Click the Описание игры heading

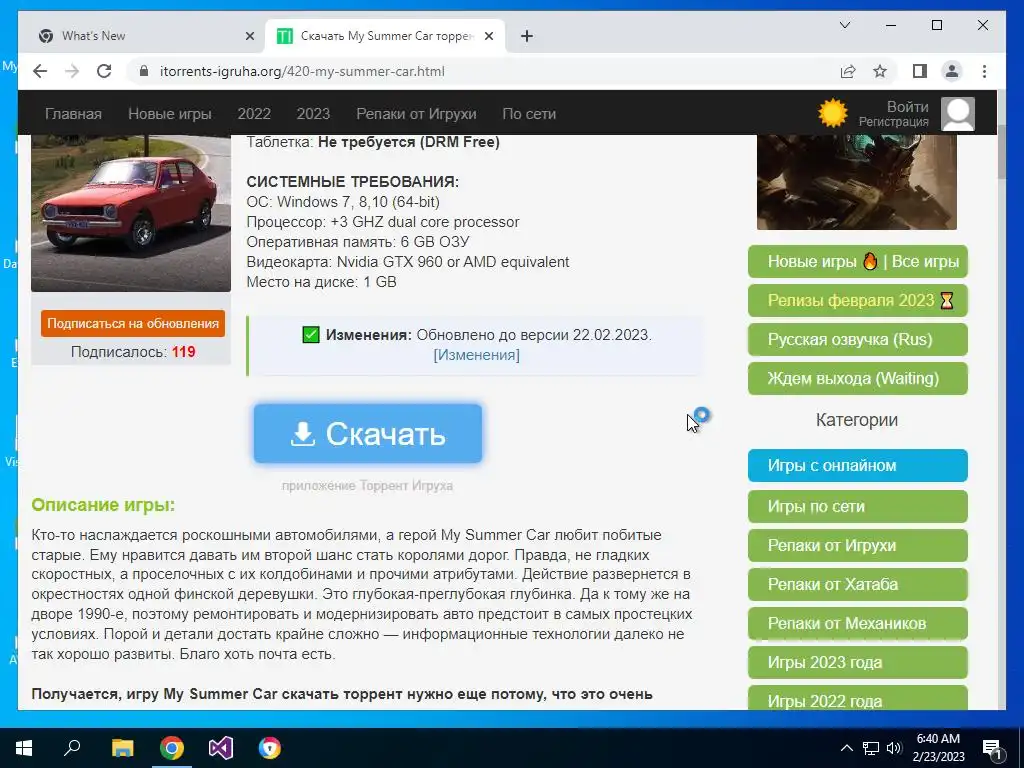click(x=103, y=505)
